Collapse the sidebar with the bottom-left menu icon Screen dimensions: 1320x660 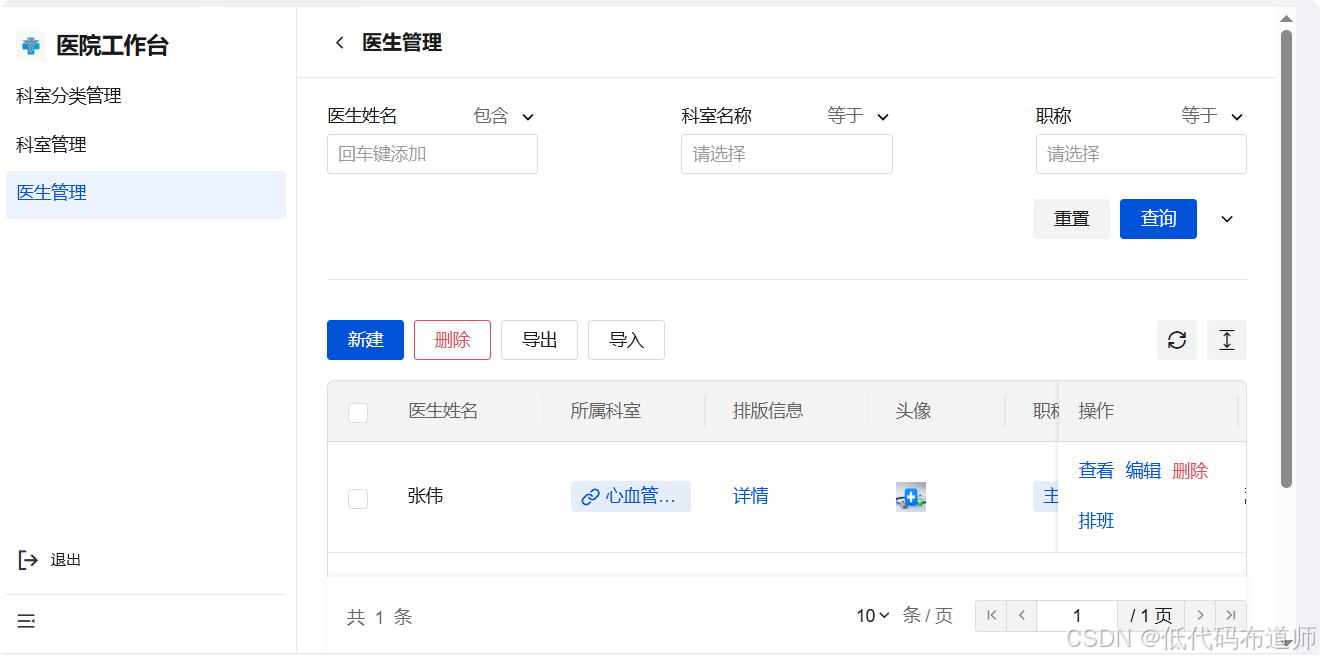tap(25, 621)
